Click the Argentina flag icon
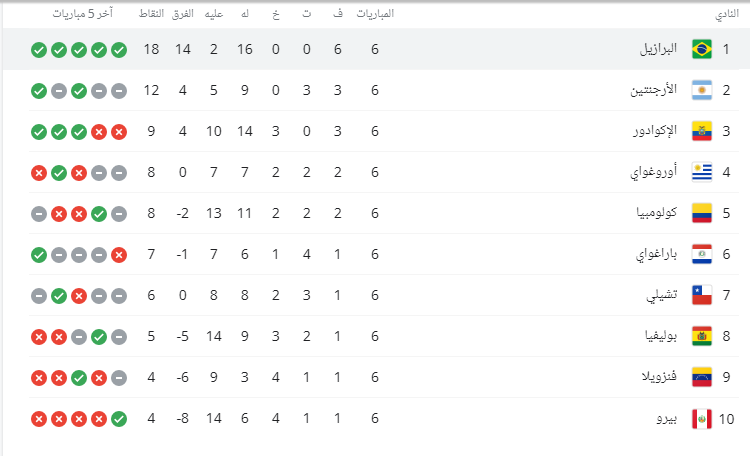This screenshot has height=456, width=750. 701,90
